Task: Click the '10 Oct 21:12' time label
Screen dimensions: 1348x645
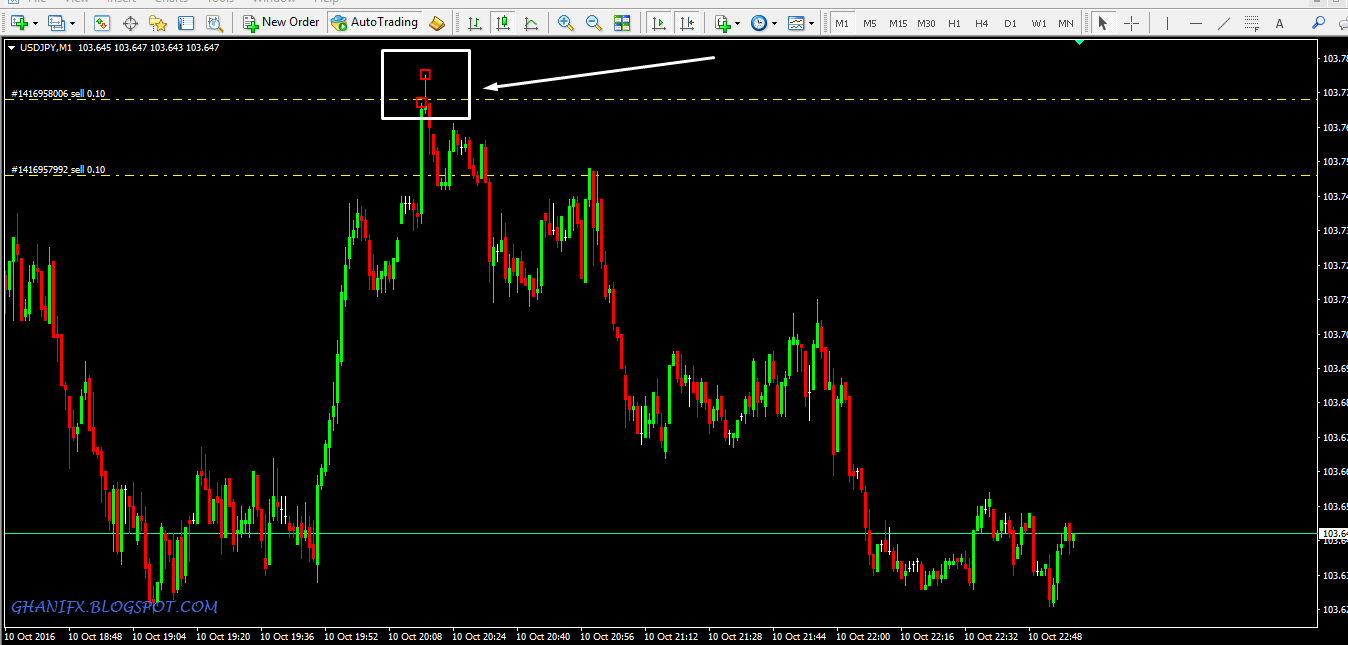Action: 671,636
